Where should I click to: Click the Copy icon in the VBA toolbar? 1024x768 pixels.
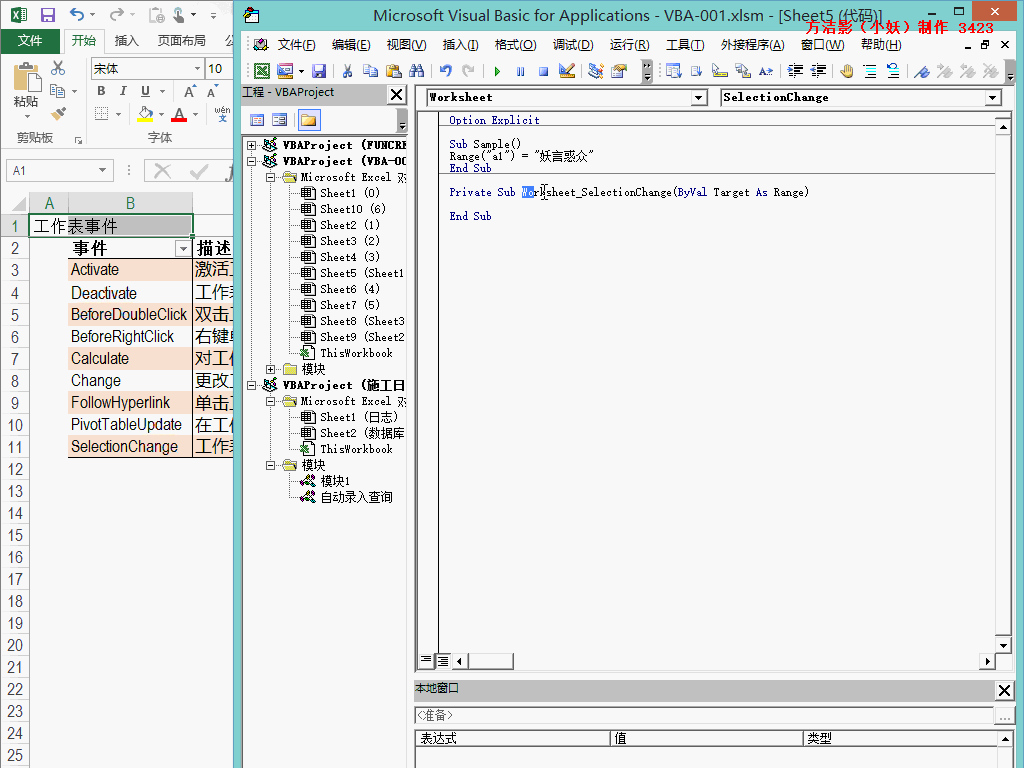tap(370, 71)
